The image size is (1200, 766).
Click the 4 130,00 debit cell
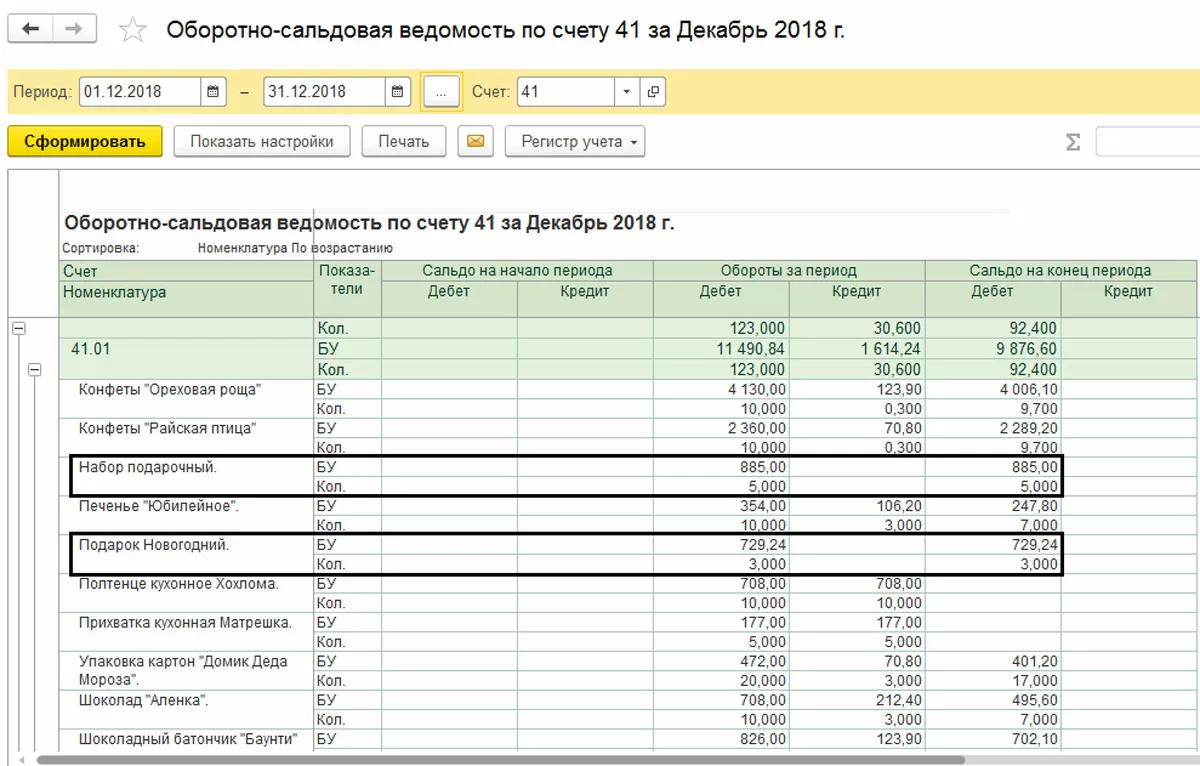[x=721, y=390]
